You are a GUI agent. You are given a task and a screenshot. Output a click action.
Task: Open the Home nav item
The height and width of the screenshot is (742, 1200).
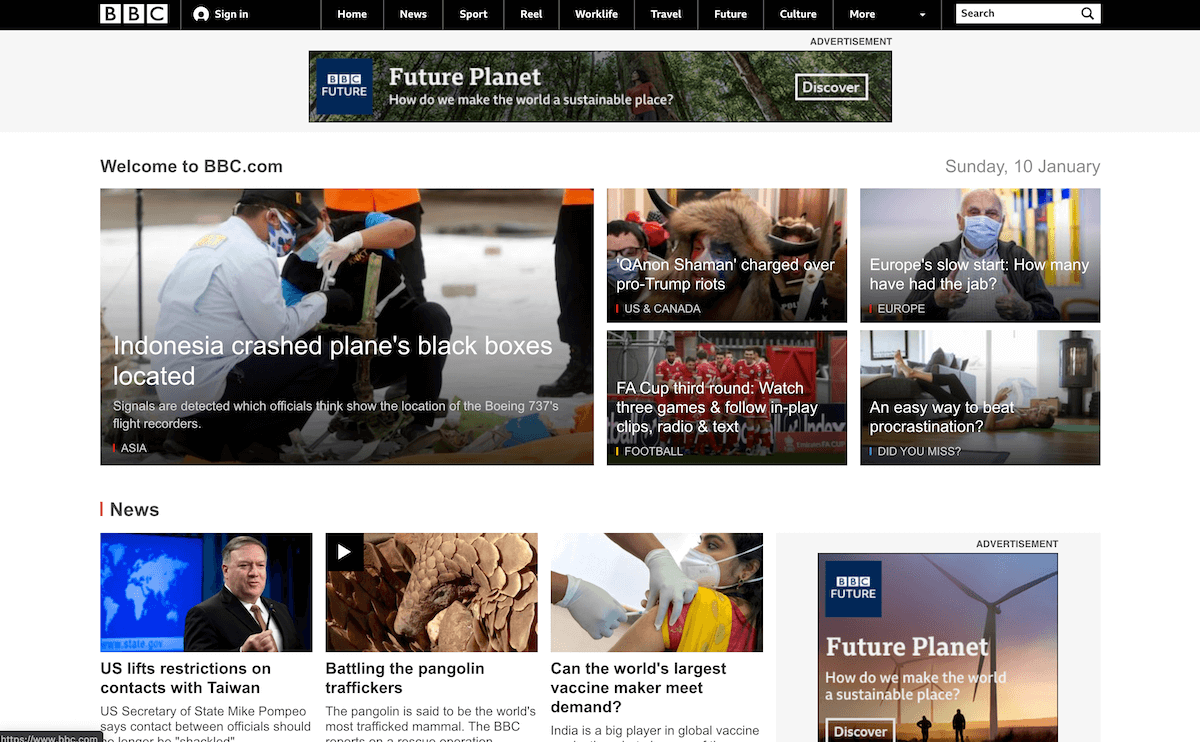pos(352,14)
